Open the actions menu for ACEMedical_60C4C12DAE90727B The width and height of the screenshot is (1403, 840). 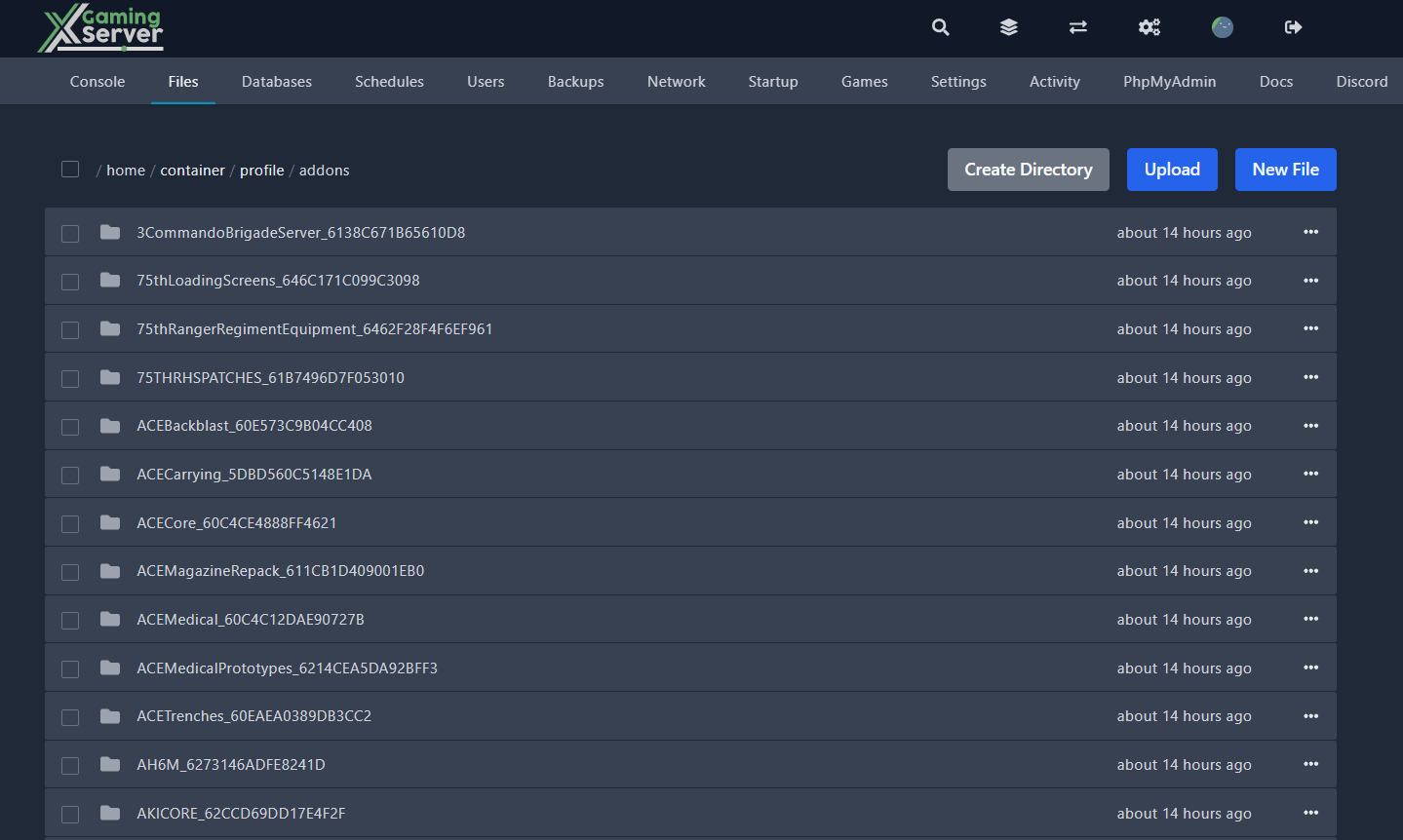click(x=1310, y=619)
